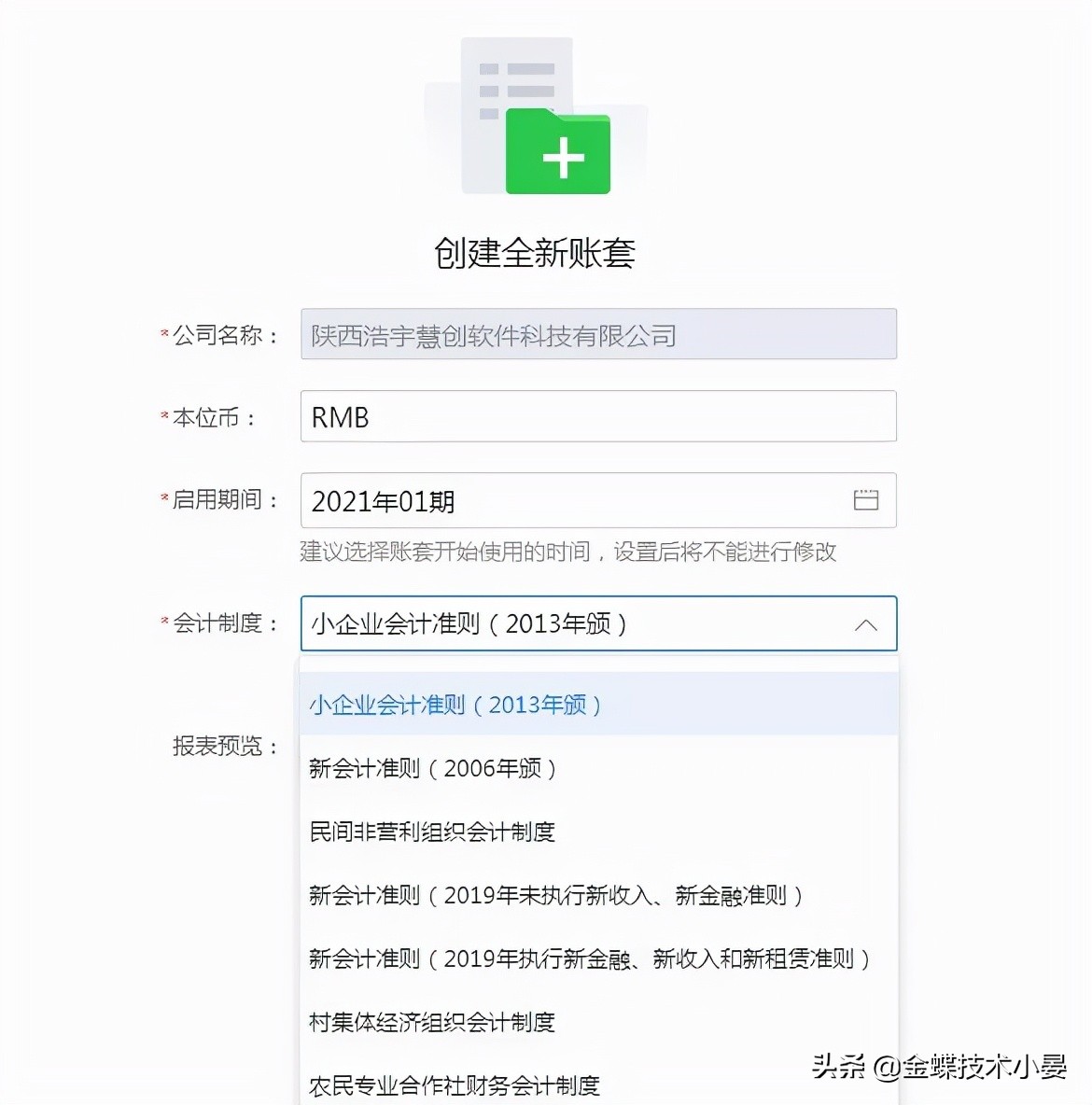
Task: Click the company name input showing 陕西浩宇慧创软件科技有限公司
Action: click(597, 333)
